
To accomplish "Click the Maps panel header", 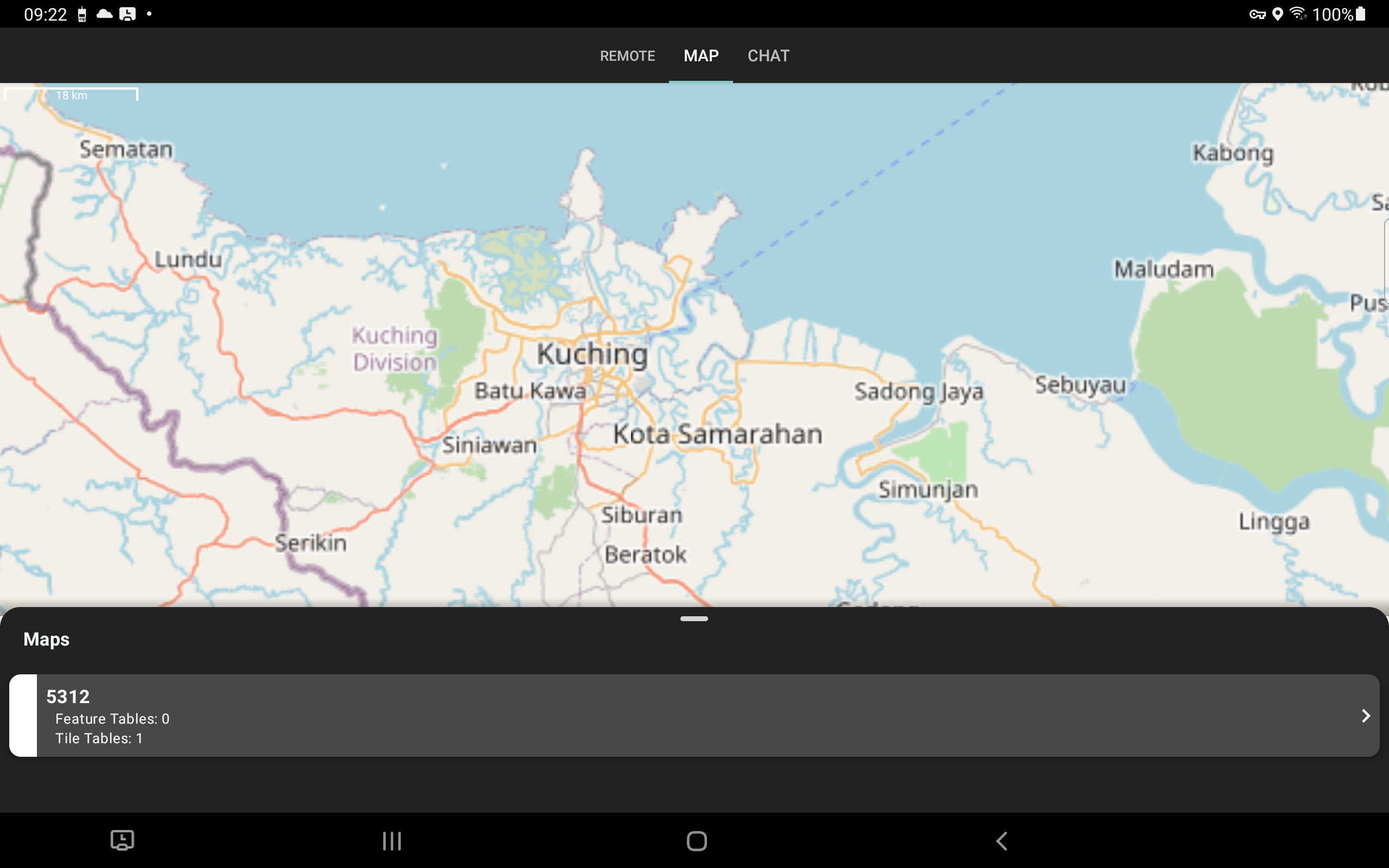I will (x=46, y=639).
